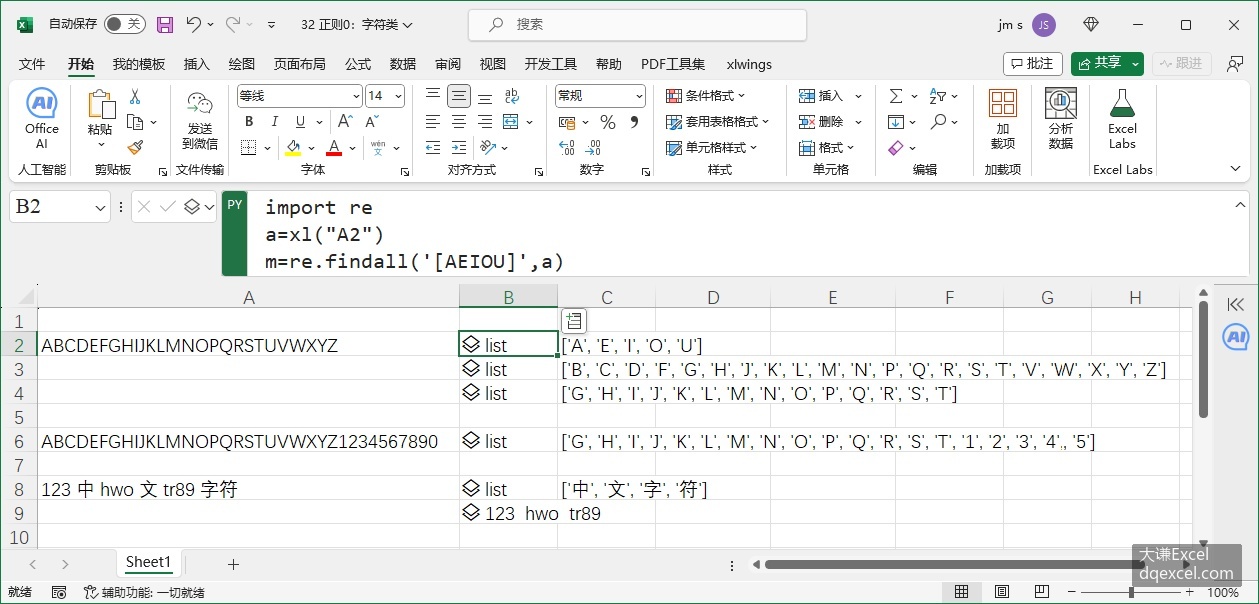
Task: Open the Office AI tool
Action: [x=42, y=120]
